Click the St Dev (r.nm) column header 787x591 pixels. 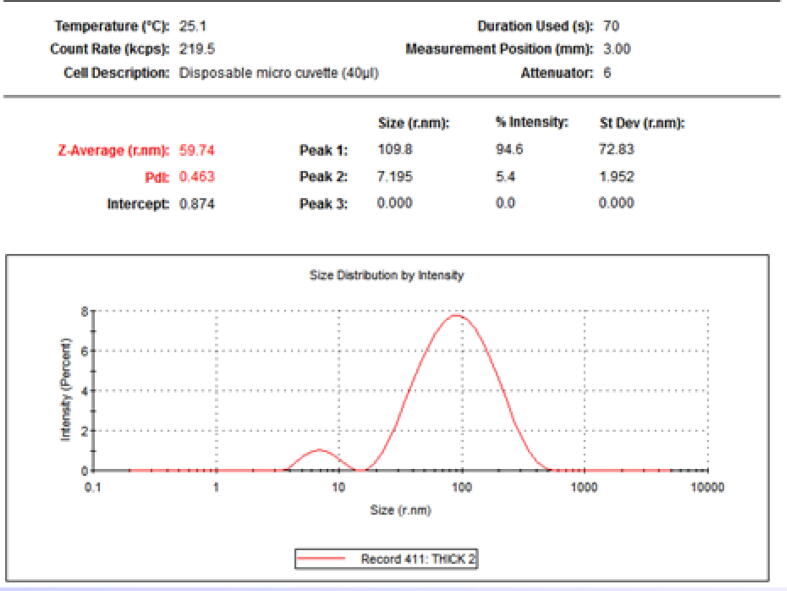click(x=640, y=124)
